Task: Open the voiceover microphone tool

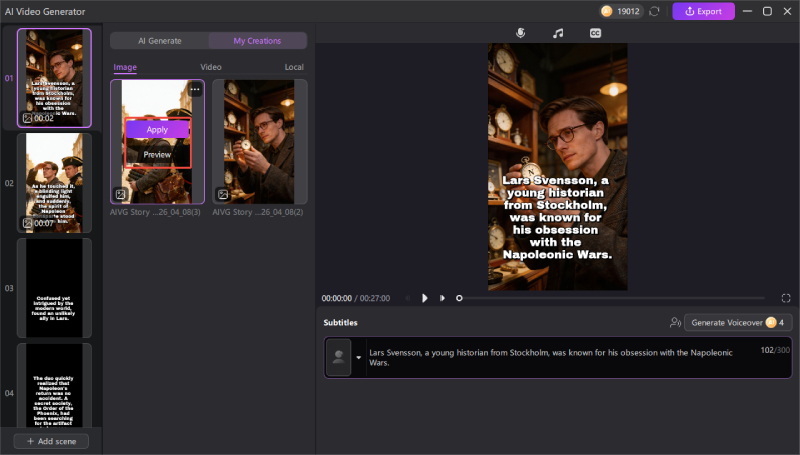Action: [x=520, y=33]
